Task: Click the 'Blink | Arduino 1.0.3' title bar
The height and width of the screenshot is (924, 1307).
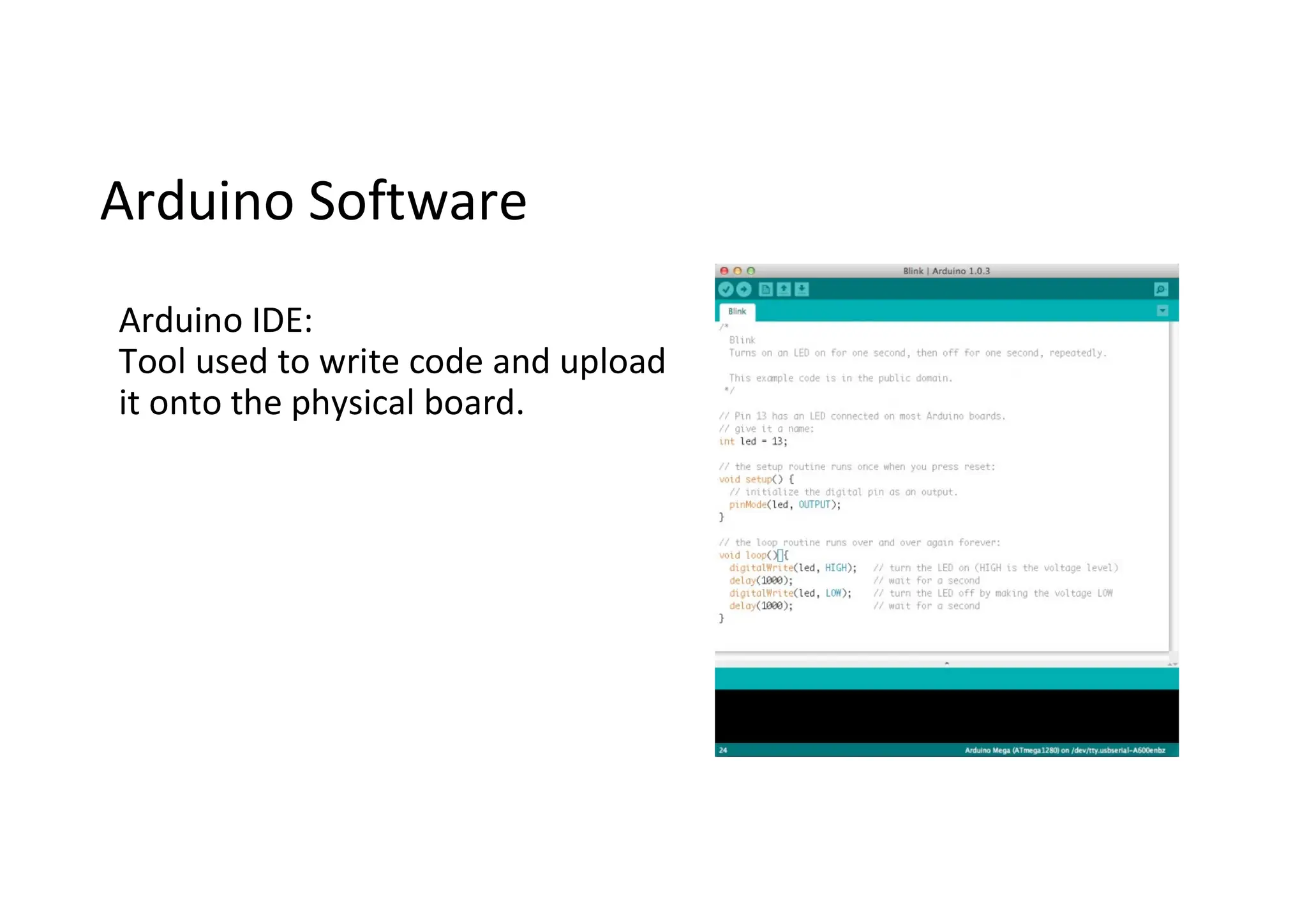Action: click(946, 271)
